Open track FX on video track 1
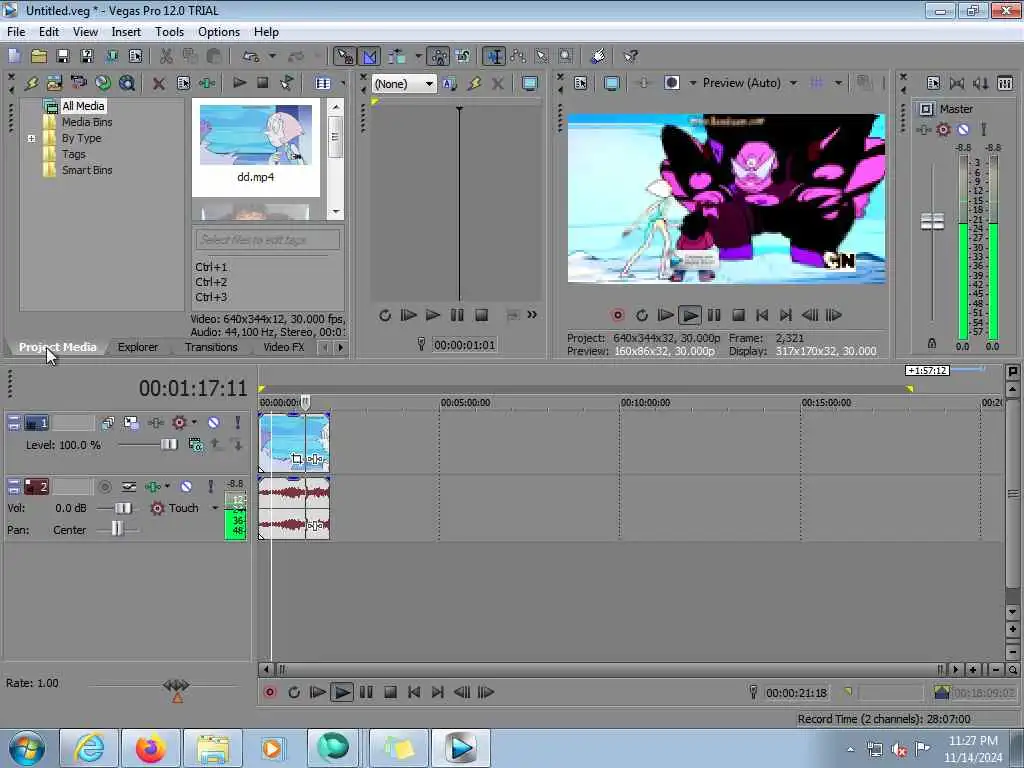Screen dimensions: 1024x768 tap(155, 423)
